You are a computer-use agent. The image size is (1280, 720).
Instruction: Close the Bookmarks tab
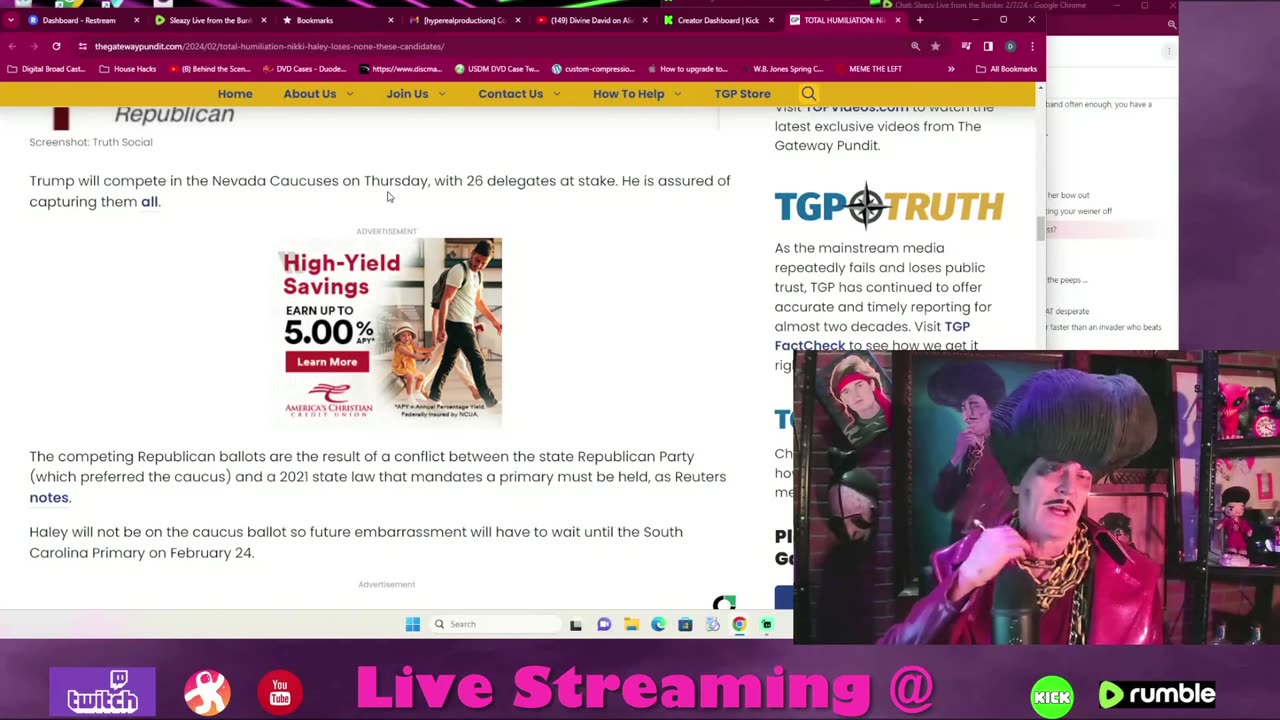391,20
